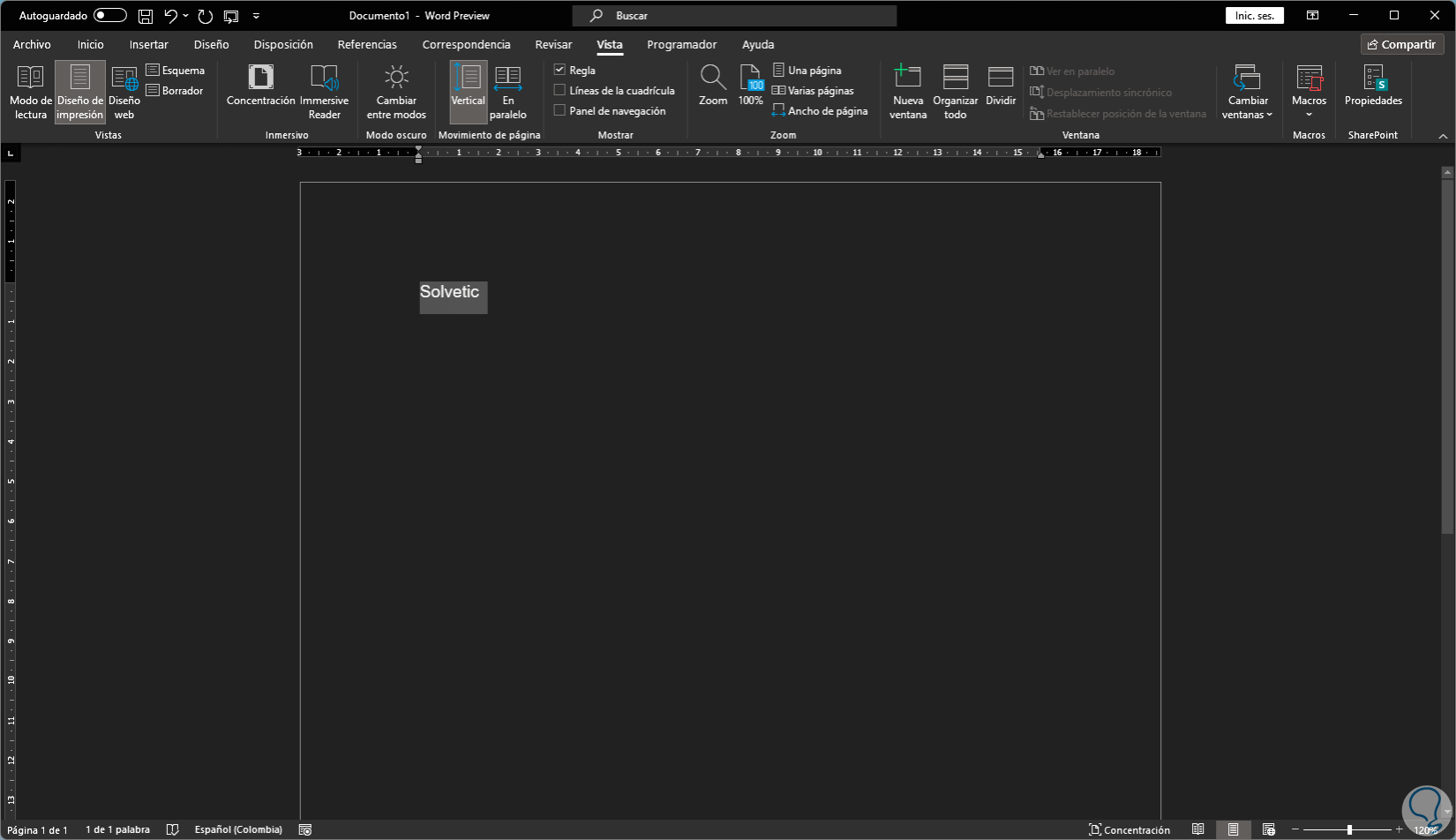Open Esquema outline view
Image resolution: width=1456 pixels, height=840 pixels.
[x=176, y=71]
